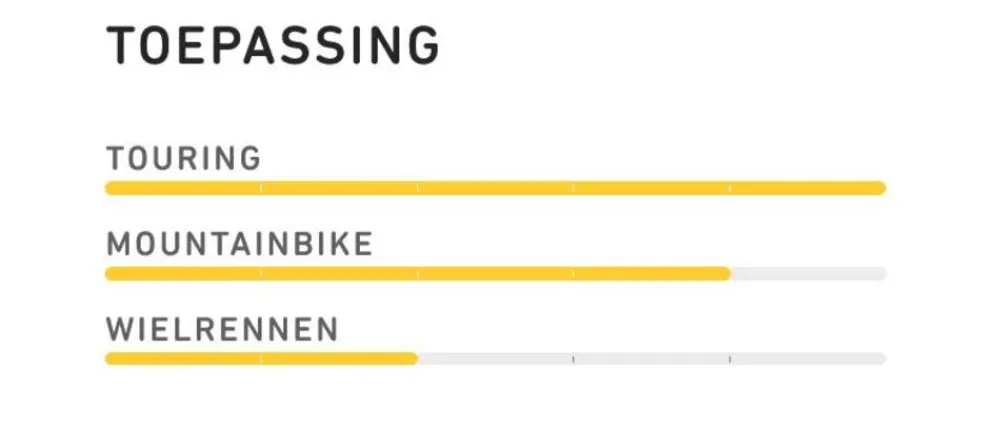Screen dimensions: 1000x444
Task: Click the first tick on the Wielrennen bar
Action: click(x=261, y=359)
